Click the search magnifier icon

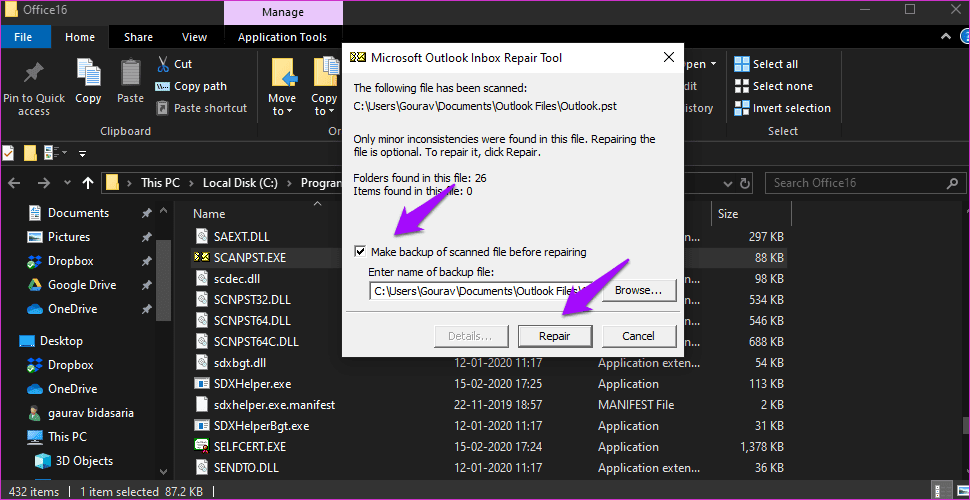(x=953, y=183)
